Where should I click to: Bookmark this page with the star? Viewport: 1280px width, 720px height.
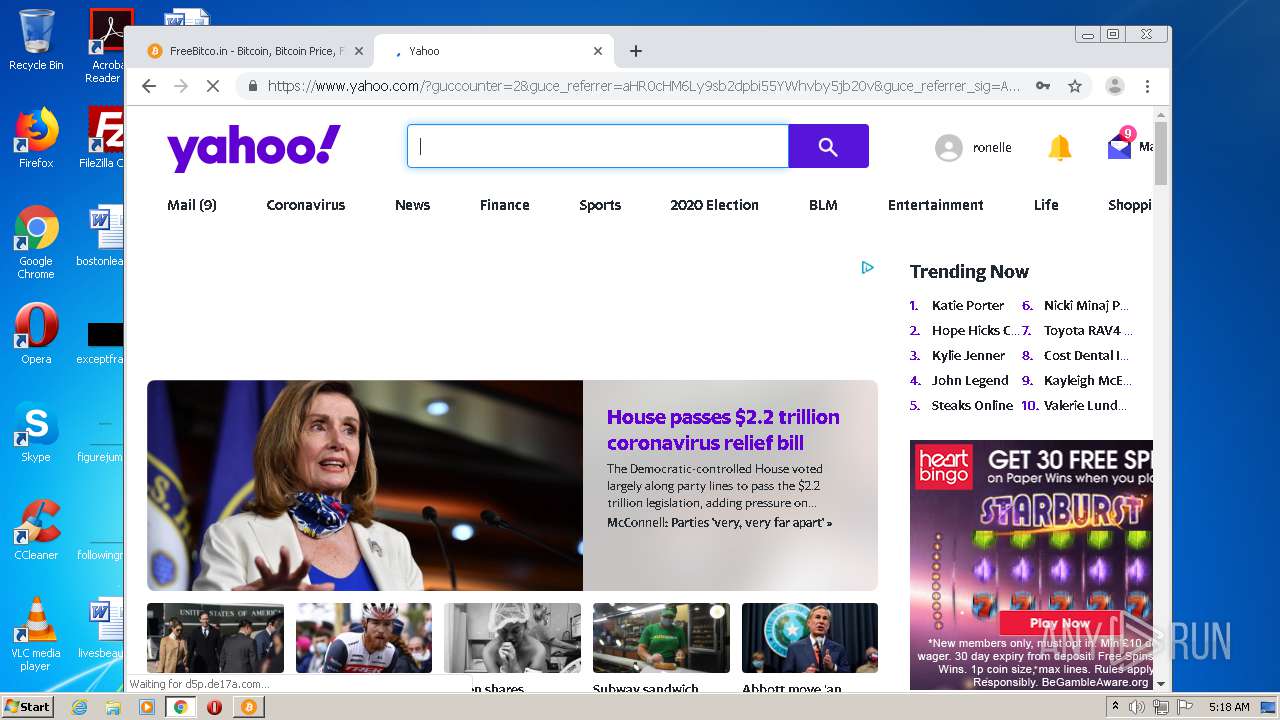point(1075,86)
